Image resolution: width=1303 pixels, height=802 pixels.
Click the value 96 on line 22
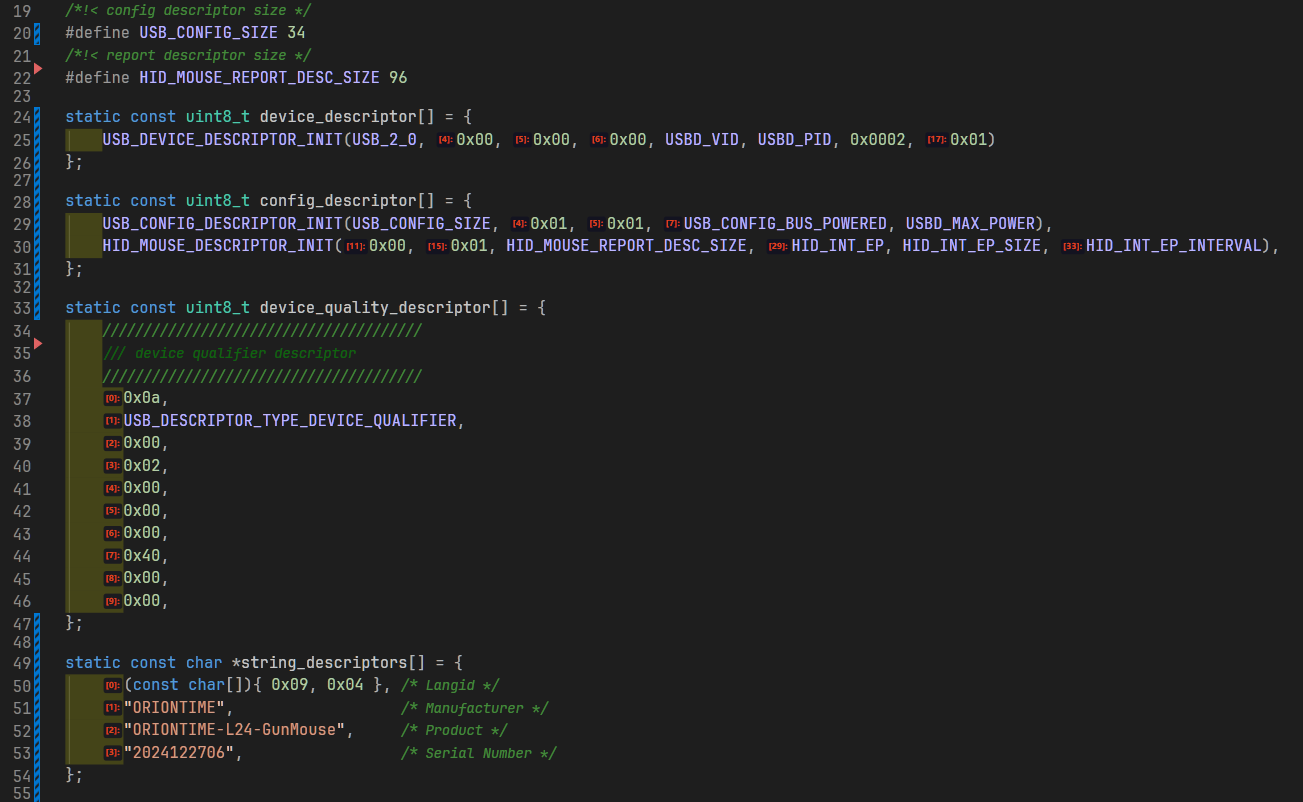(x=398, y=77)
